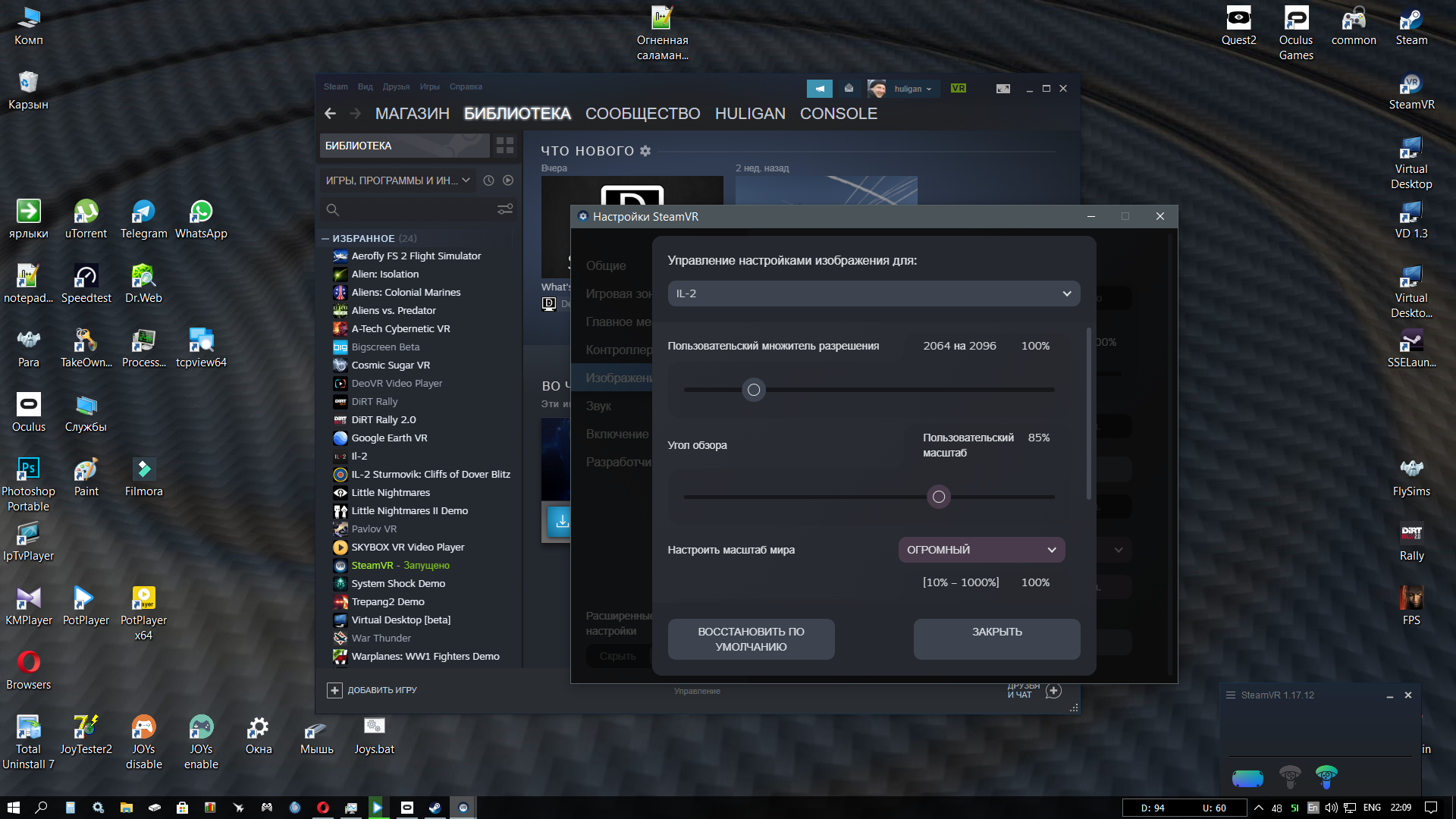Image resolution: width=1456 pixels, height=819 pixels.
Task: Click the Steam announcements megaphone icon
Action: pyautogui.click(x=819, y=89)
